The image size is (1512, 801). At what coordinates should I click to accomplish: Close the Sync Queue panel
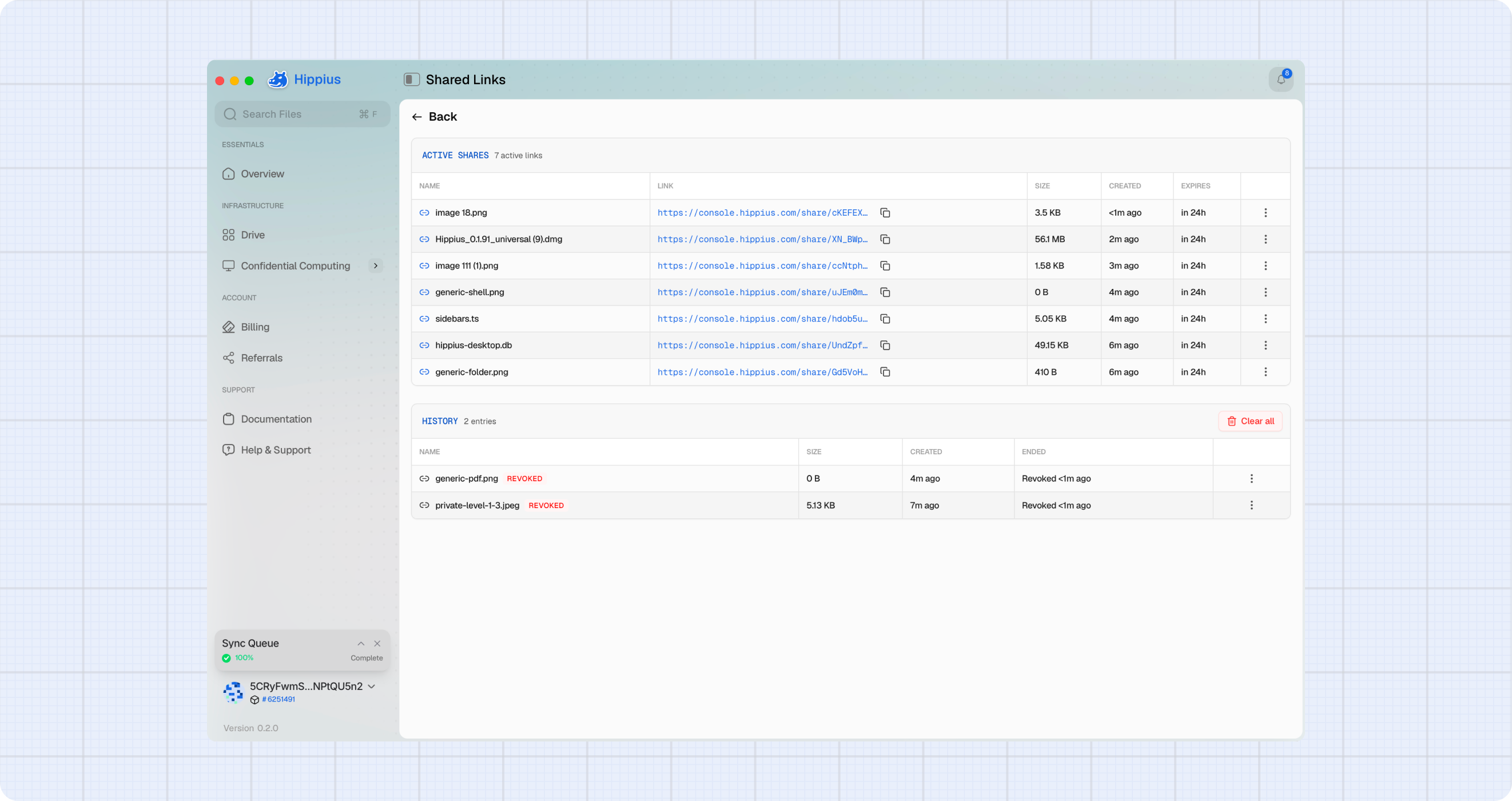point(377,644)
